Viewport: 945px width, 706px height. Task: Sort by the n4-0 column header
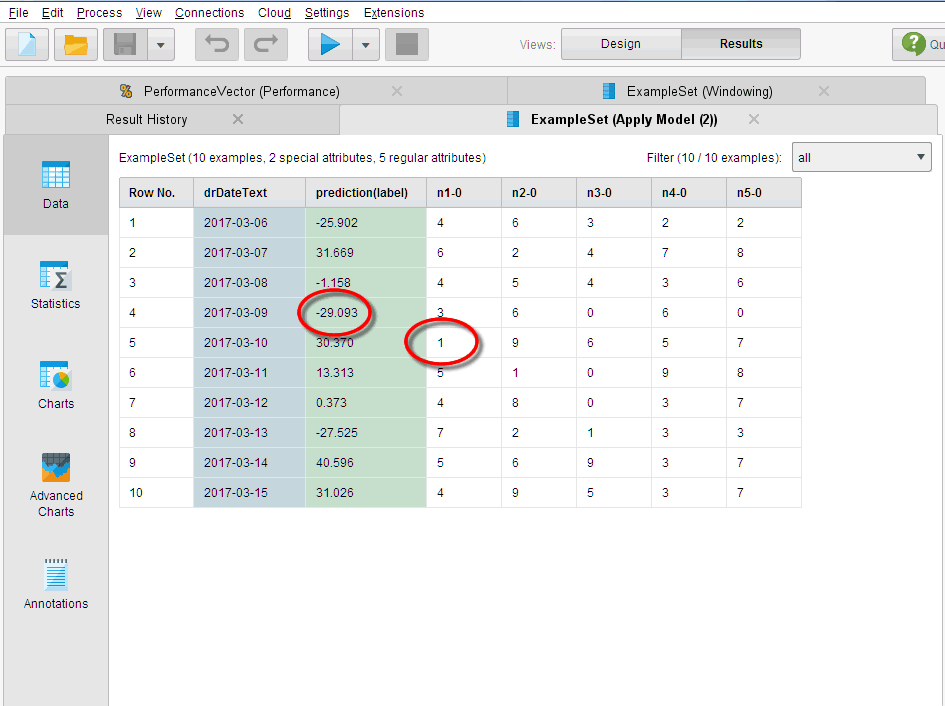(689, 193)
